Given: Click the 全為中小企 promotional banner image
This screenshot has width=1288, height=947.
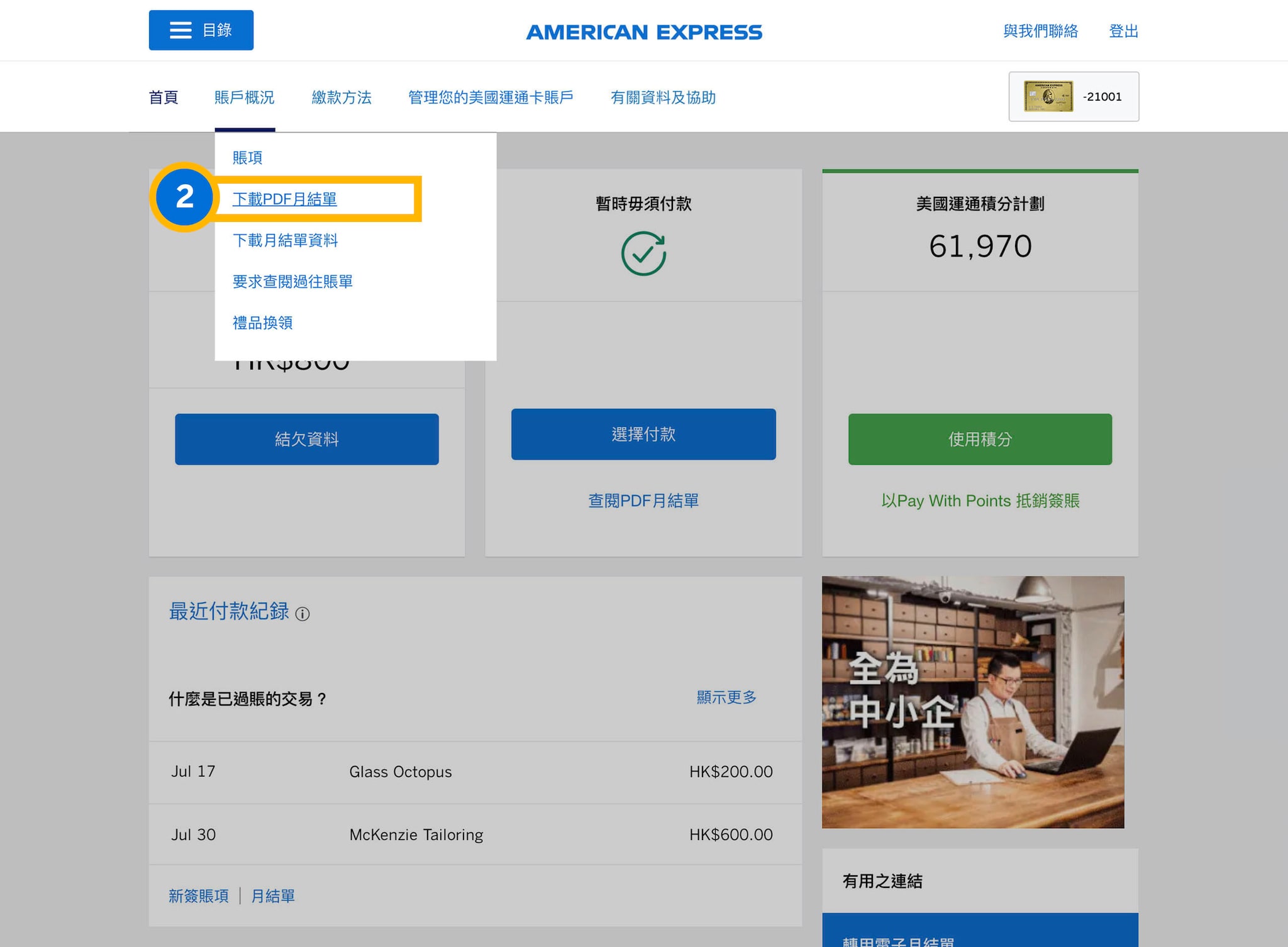Looking at the screenshot, I should click(972, 702).
